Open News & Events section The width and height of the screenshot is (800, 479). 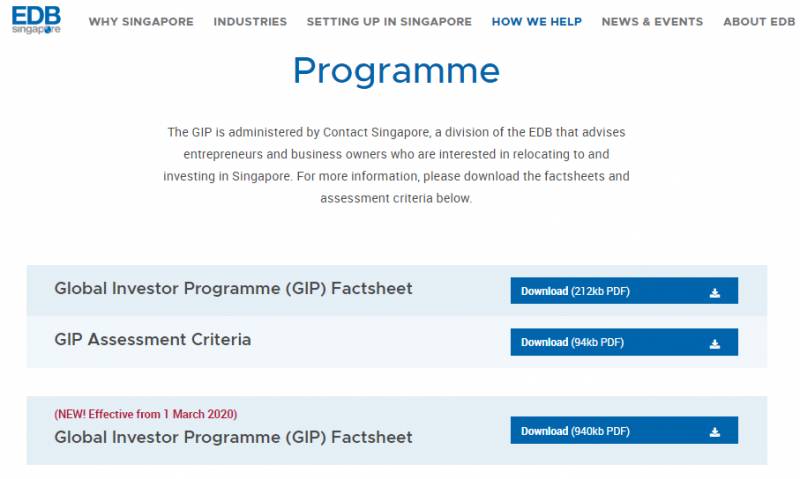[652, 22]
